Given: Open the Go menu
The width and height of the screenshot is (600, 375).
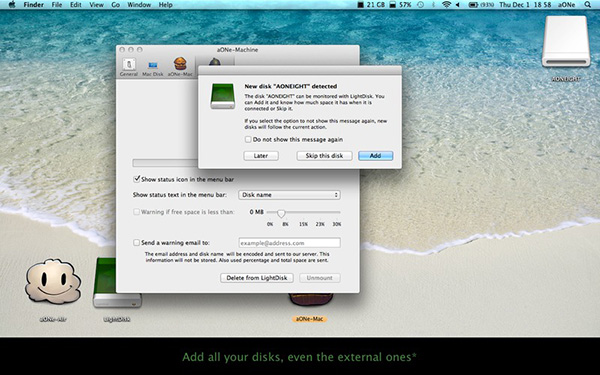Looking at the screenshot, I should tap(115, 5).
